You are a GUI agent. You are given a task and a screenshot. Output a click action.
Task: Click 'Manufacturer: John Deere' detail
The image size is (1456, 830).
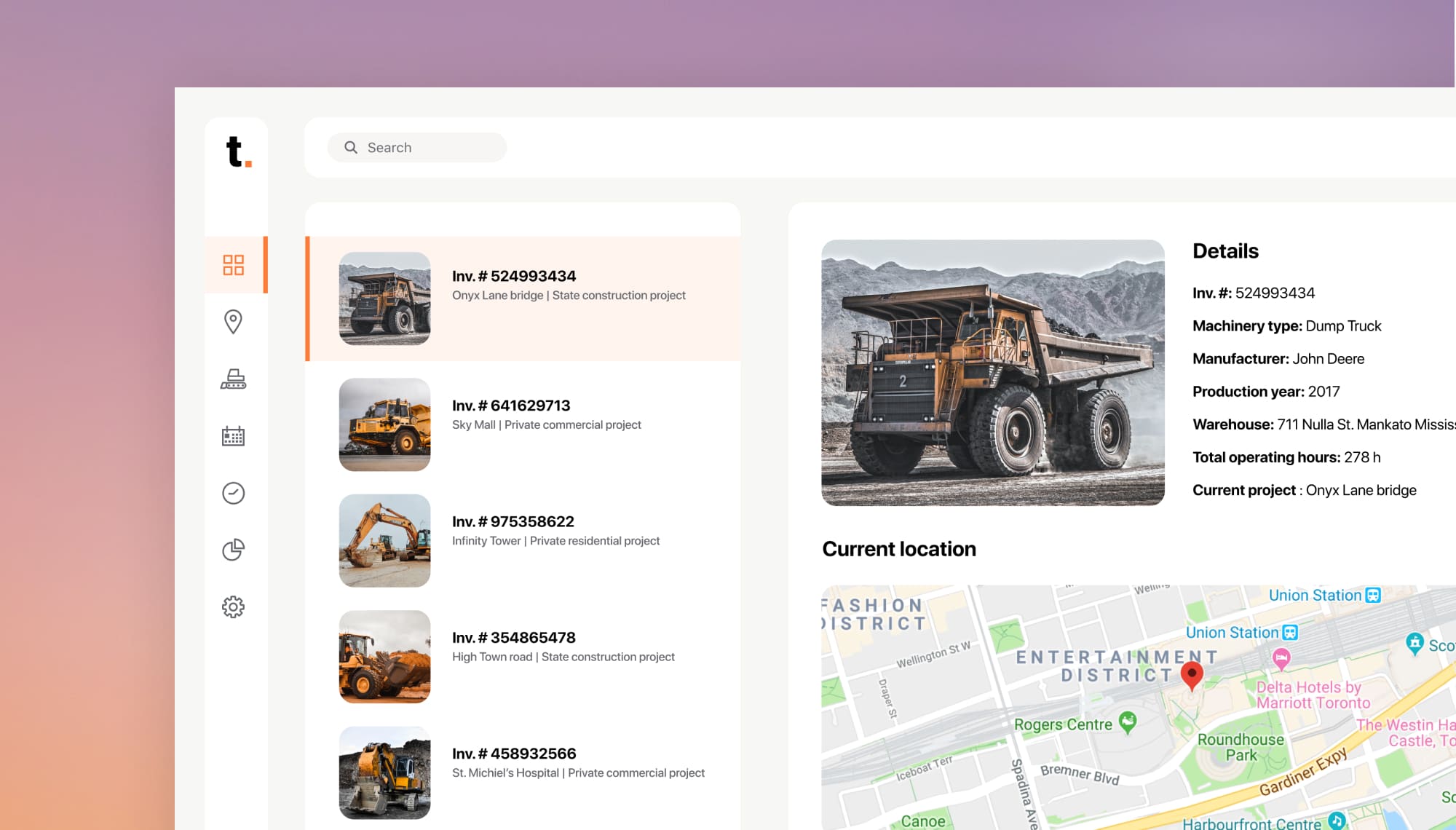(1278, 358)
